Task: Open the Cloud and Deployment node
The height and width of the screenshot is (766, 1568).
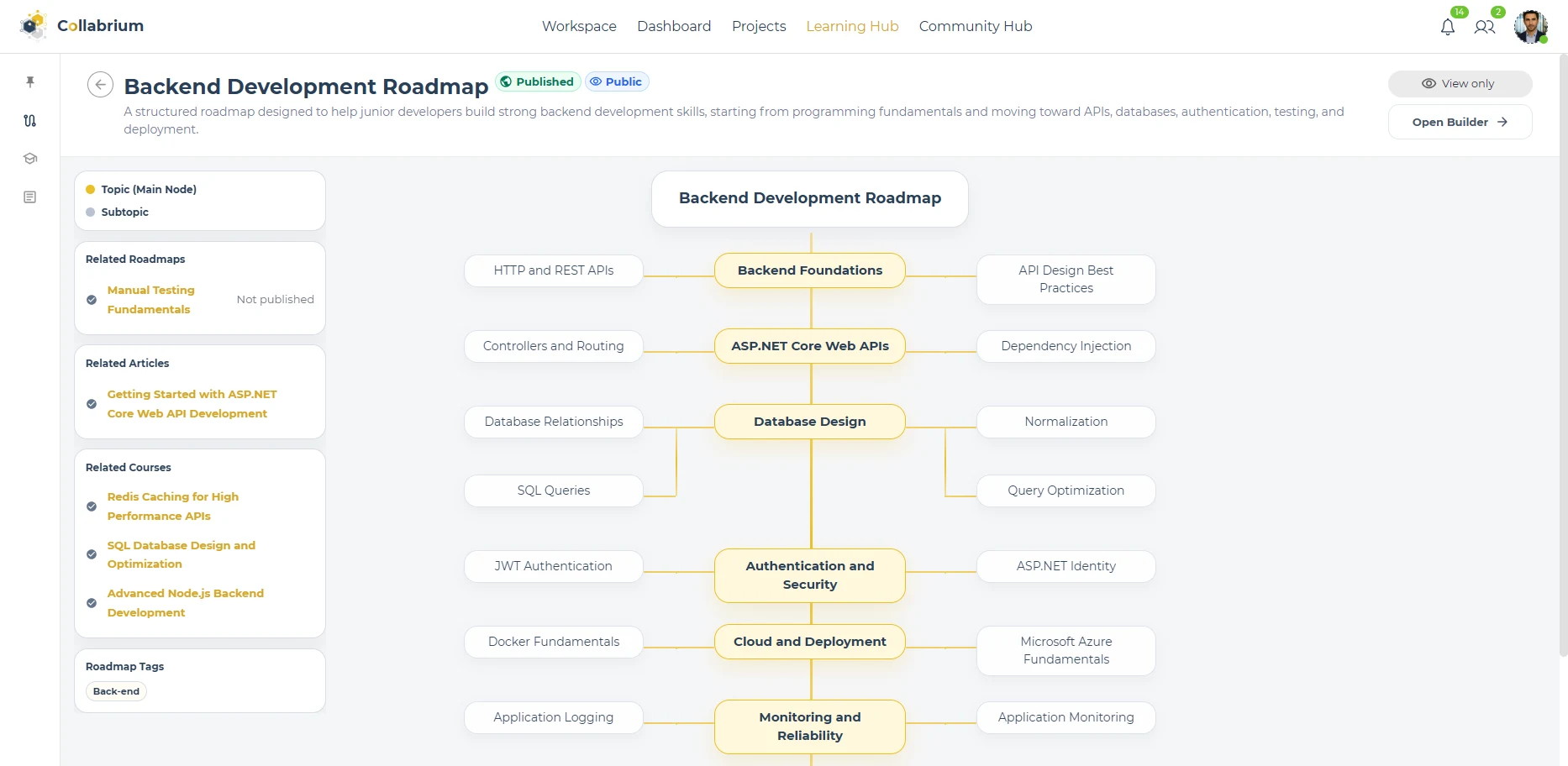Action: 810,642
